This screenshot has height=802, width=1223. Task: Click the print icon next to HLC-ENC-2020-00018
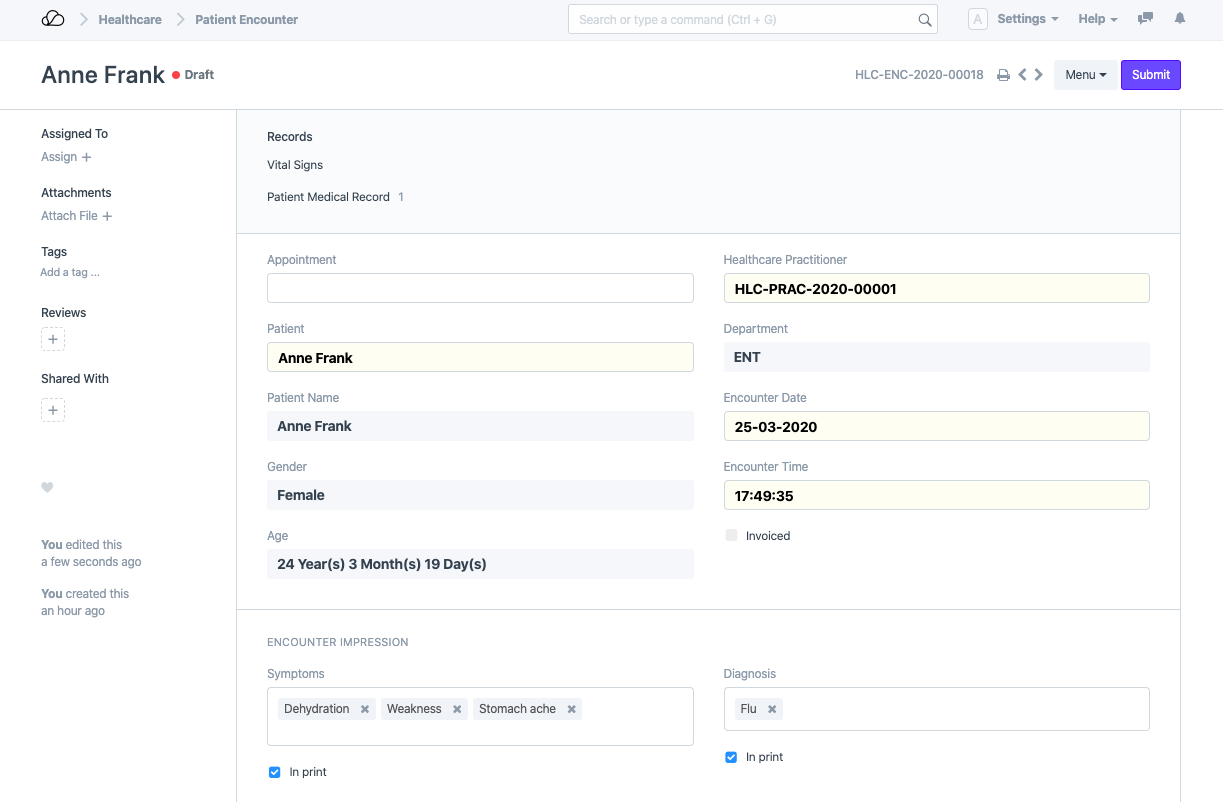(1004, 74)
